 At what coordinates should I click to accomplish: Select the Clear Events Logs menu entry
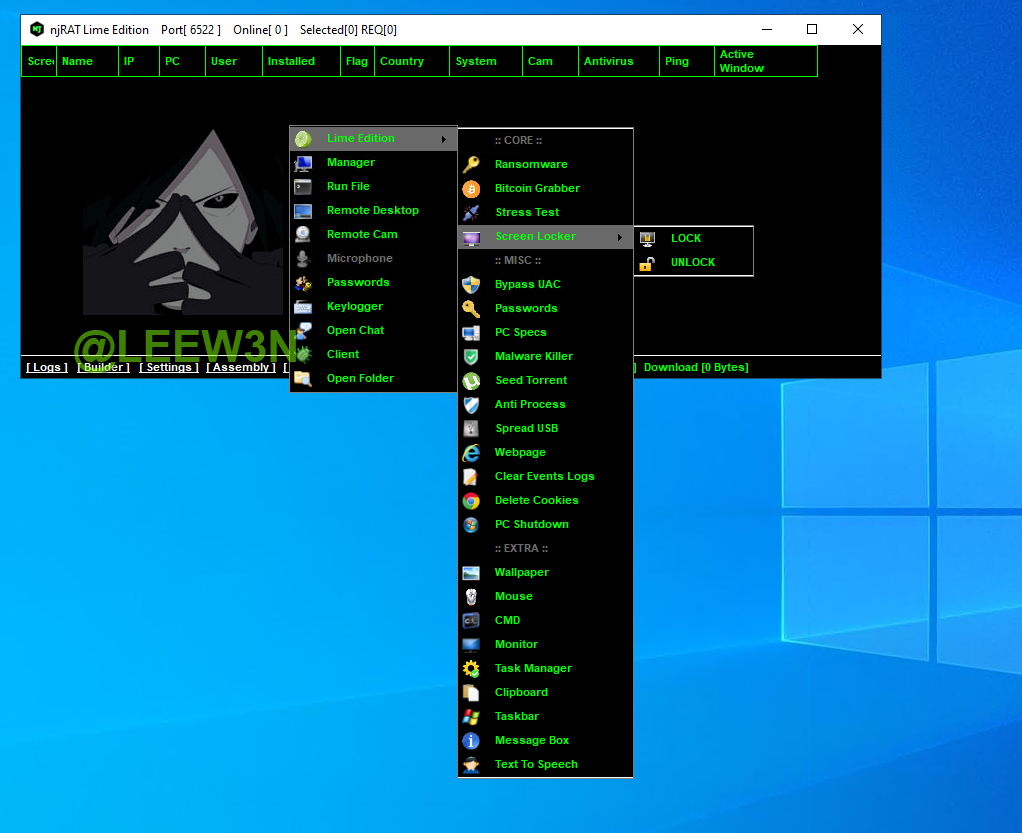544,476
